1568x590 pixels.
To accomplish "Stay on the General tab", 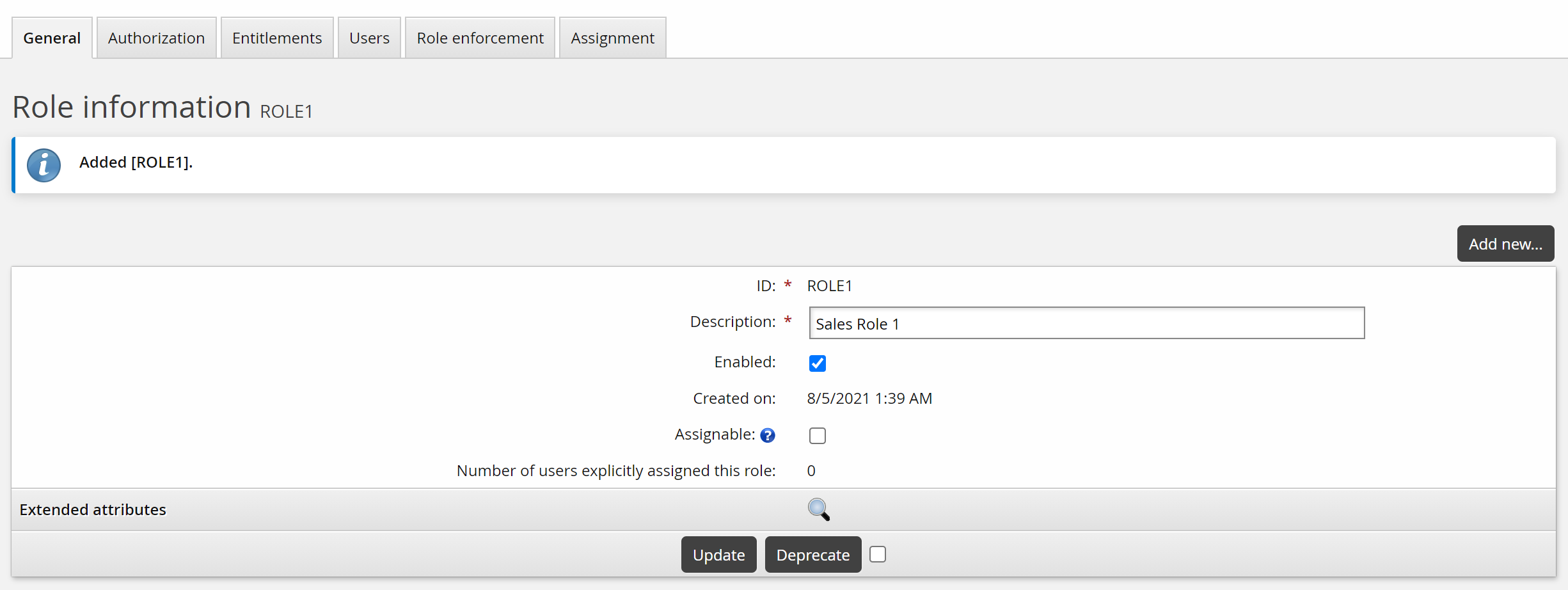I will point(52,38).
